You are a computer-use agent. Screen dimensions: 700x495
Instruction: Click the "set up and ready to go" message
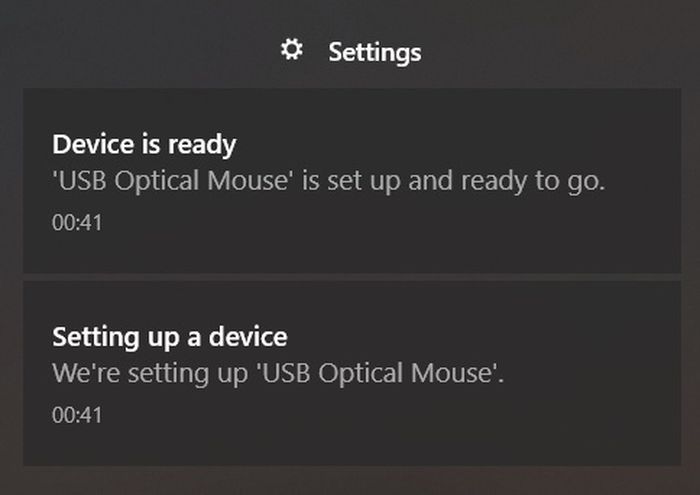pos(329,183)
